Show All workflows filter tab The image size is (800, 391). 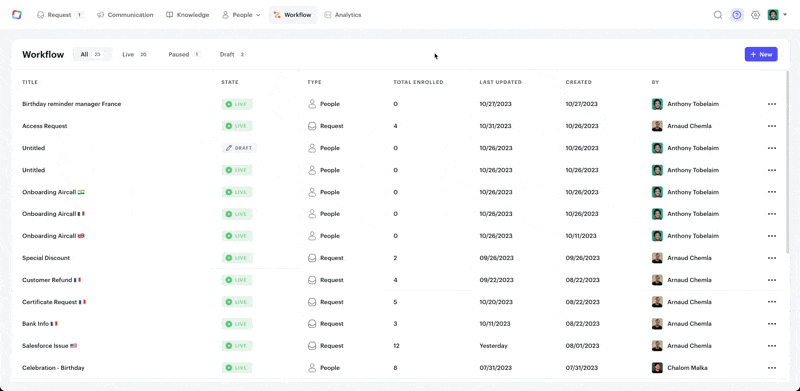coord(92,54)
